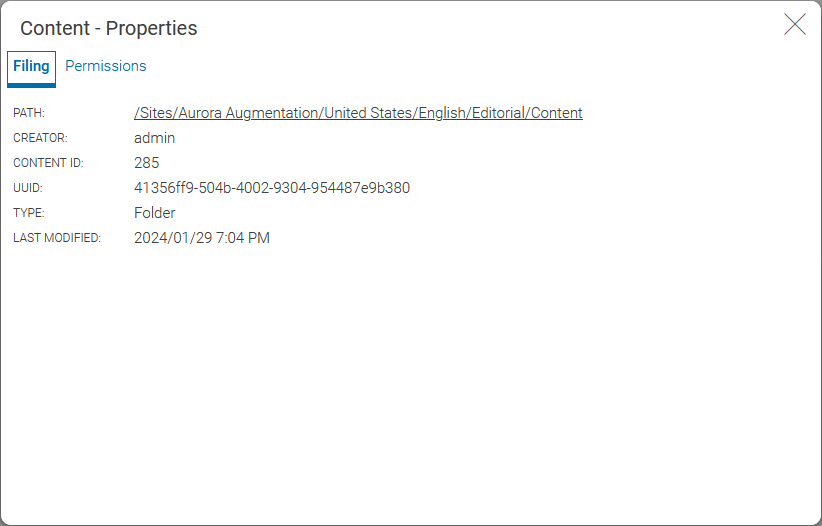Click the last modified date value
The height and width of the screenshot is (526, 822).
[202, 238]
